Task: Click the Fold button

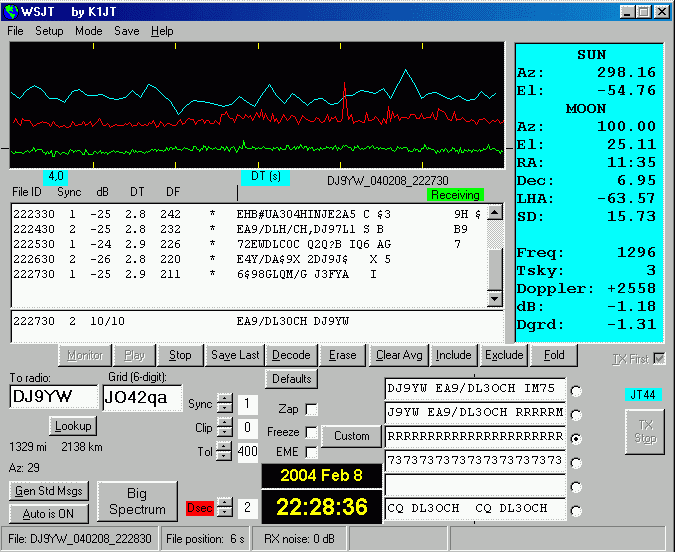Action: tap(554, 355)
